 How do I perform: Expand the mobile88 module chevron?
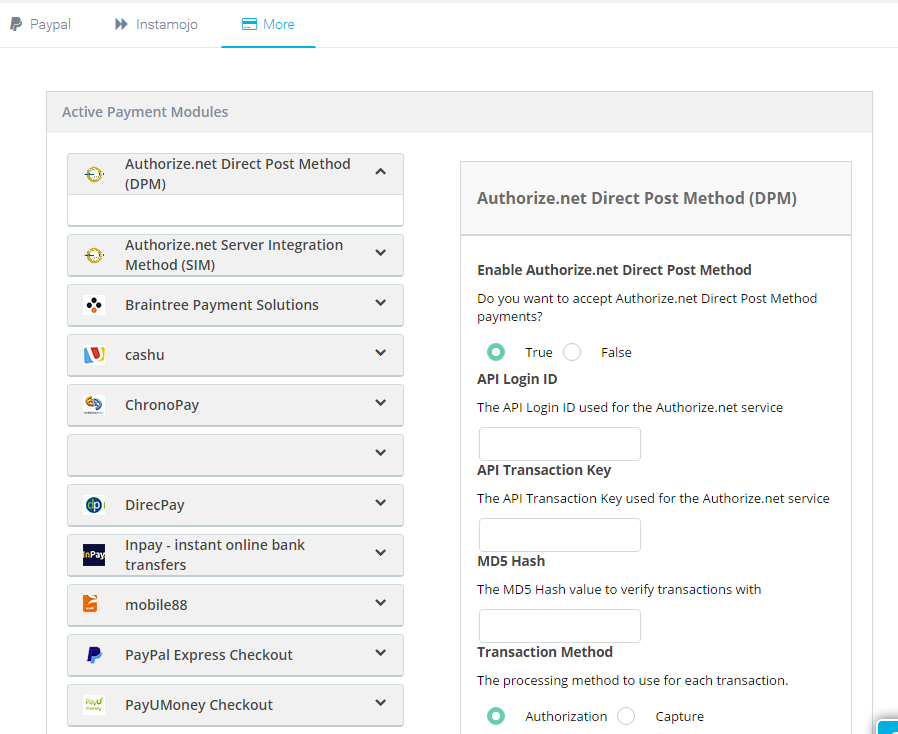click(x=380, y=602)
